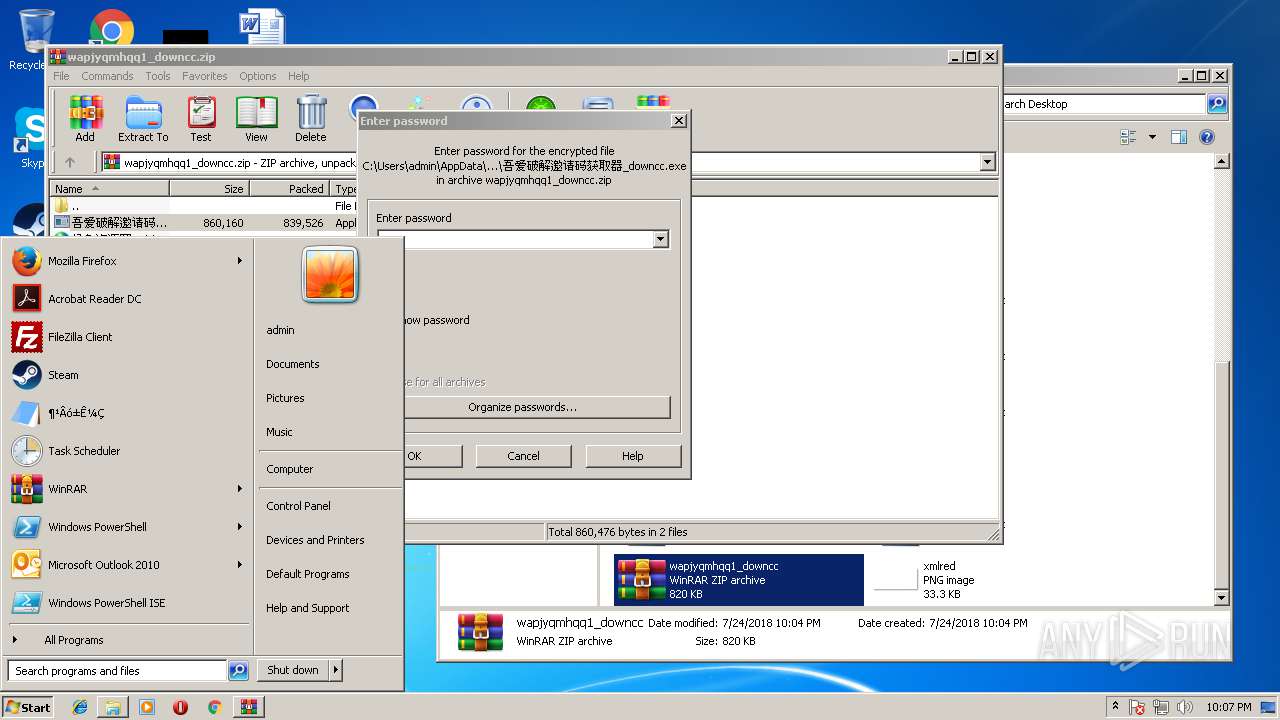Open Control Panel from Start menu
Image resolution: width=1280 pixels, height=720 pixels.
click(x=298, y=506)
